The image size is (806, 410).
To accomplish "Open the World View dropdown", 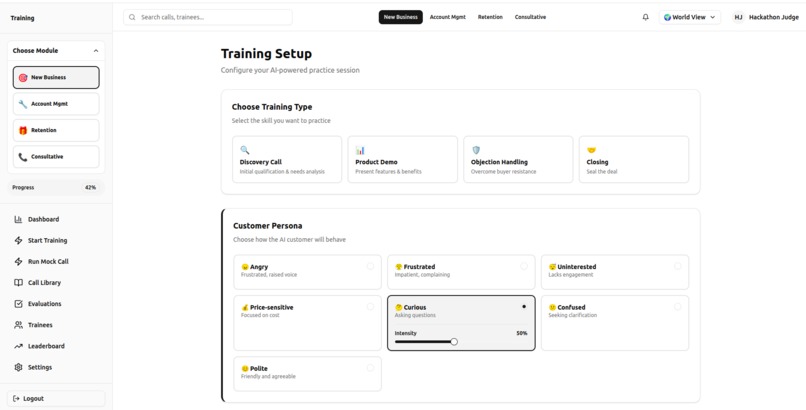I will coord(690,17).
